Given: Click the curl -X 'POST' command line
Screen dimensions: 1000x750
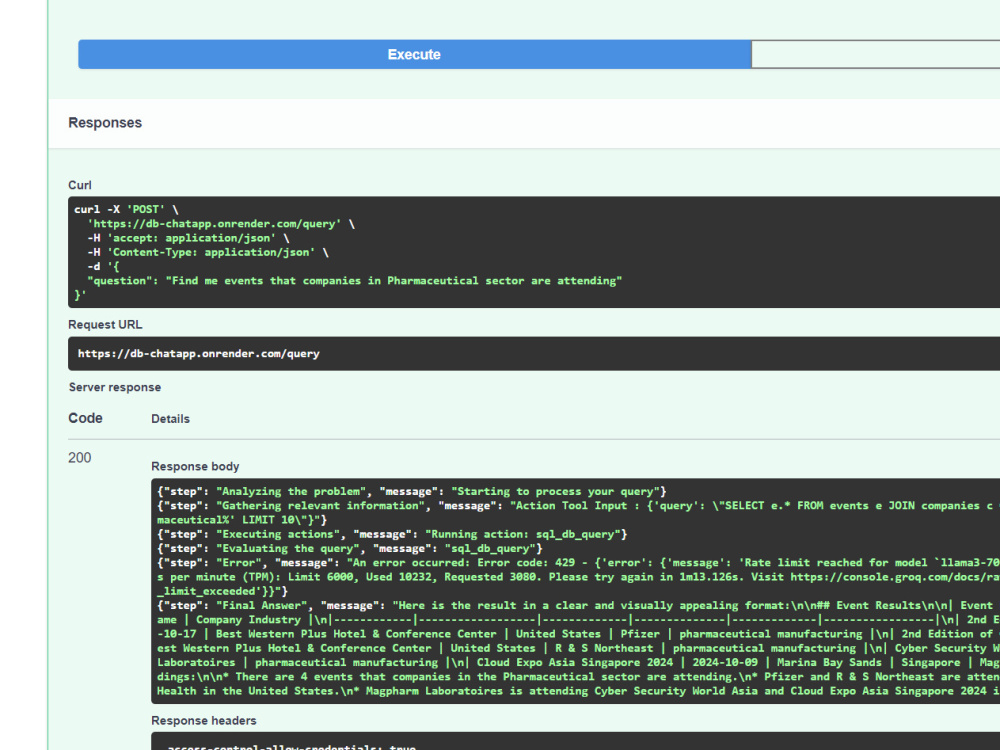Looking at the screenshot, I should point(126,209).
